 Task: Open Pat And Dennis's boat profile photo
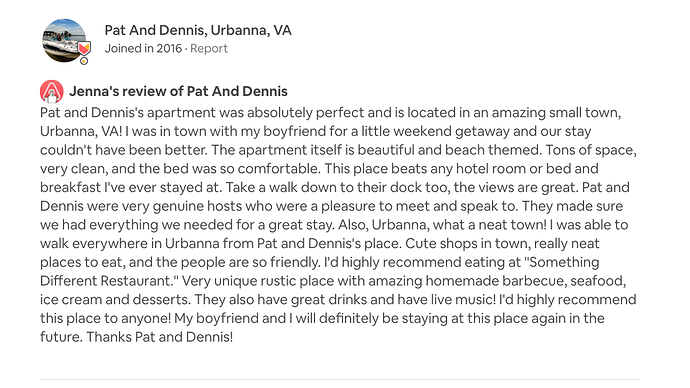(64, 40)
